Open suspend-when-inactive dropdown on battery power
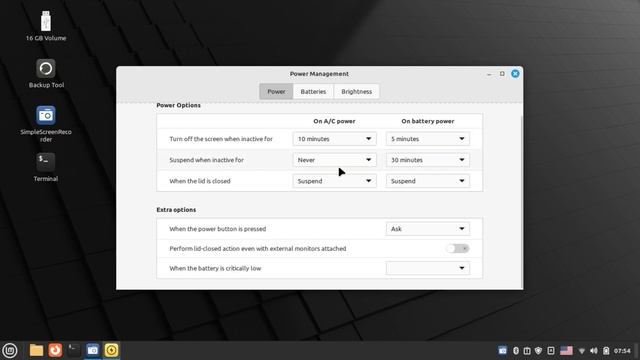The image size is (640, 360). click(427, 160)
